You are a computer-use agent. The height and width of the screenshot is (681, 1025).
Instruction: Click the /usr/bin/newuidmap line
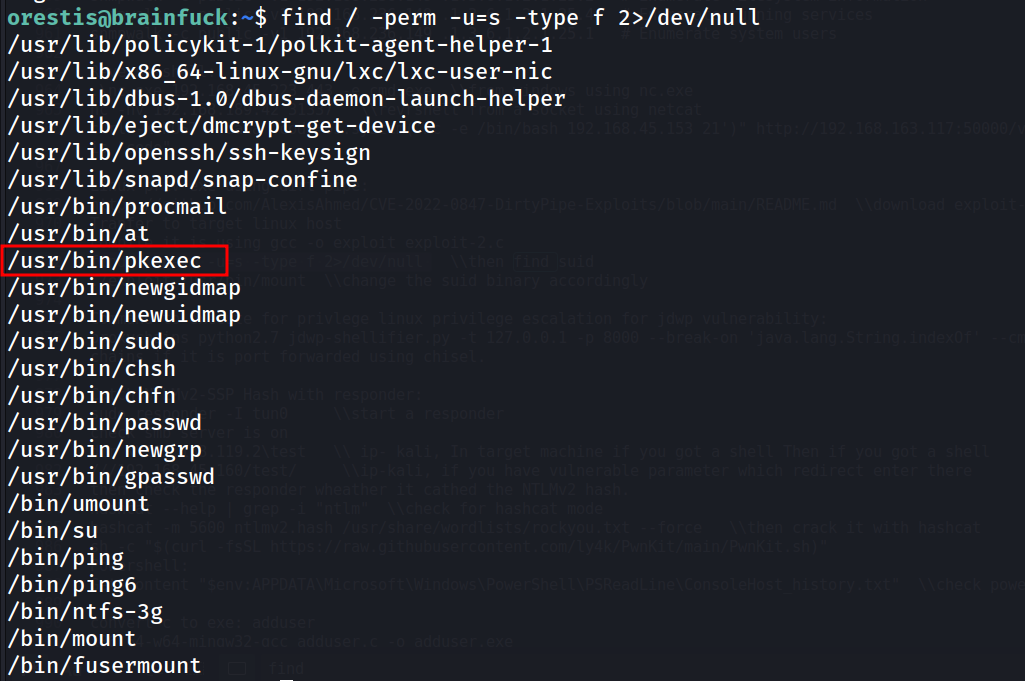point(124,315)
